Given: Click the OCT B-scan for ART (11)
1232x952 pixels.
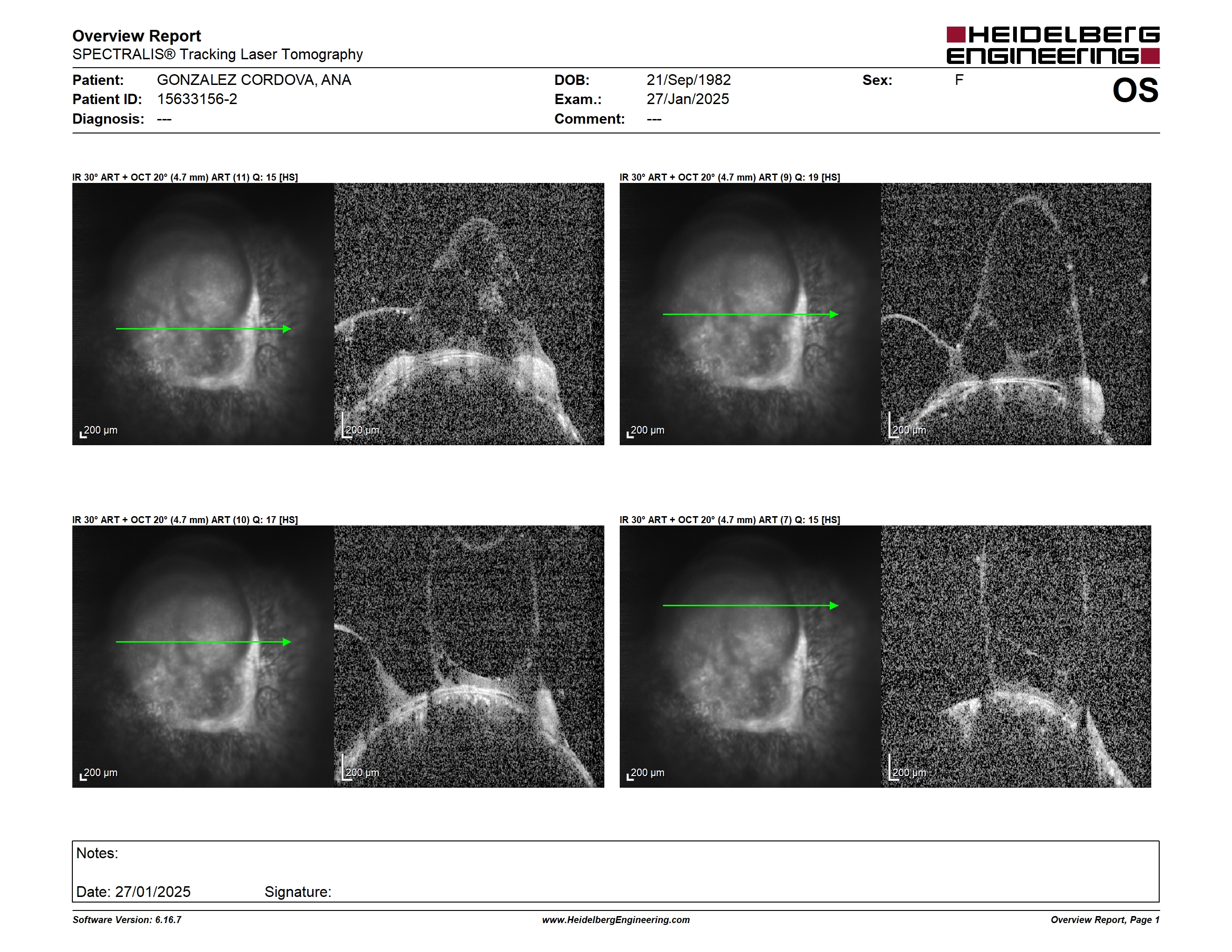Looking at the screenshot, I should point(469,314).
